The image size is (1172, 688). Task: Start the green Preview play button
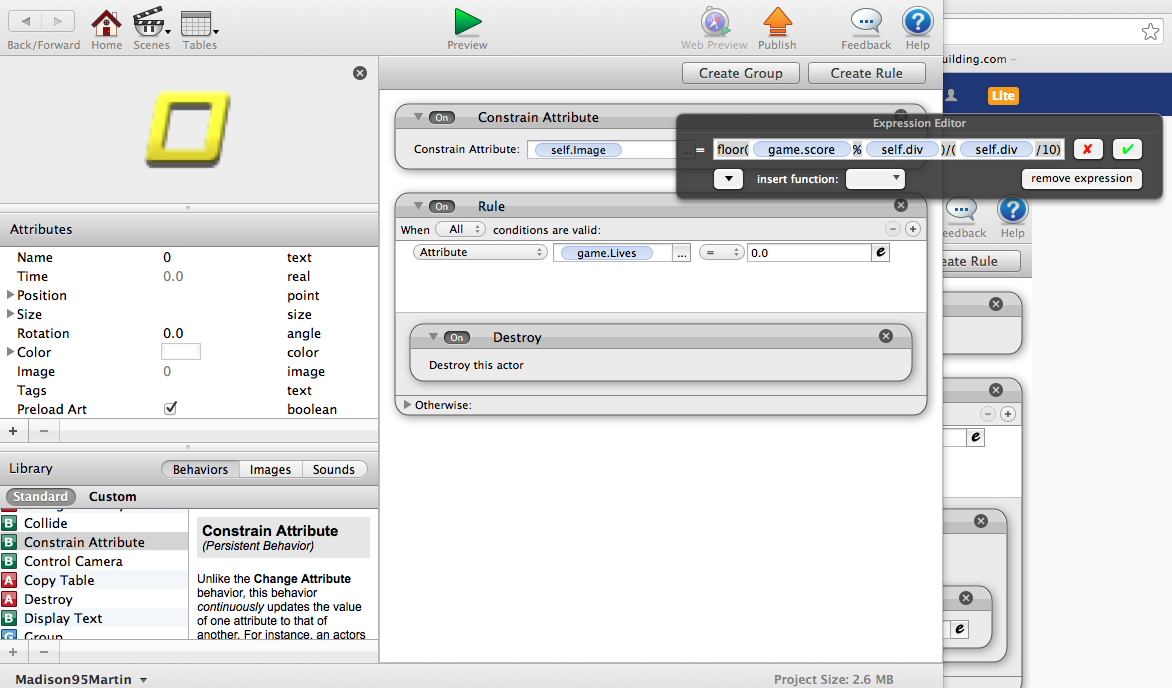(468, 22)
